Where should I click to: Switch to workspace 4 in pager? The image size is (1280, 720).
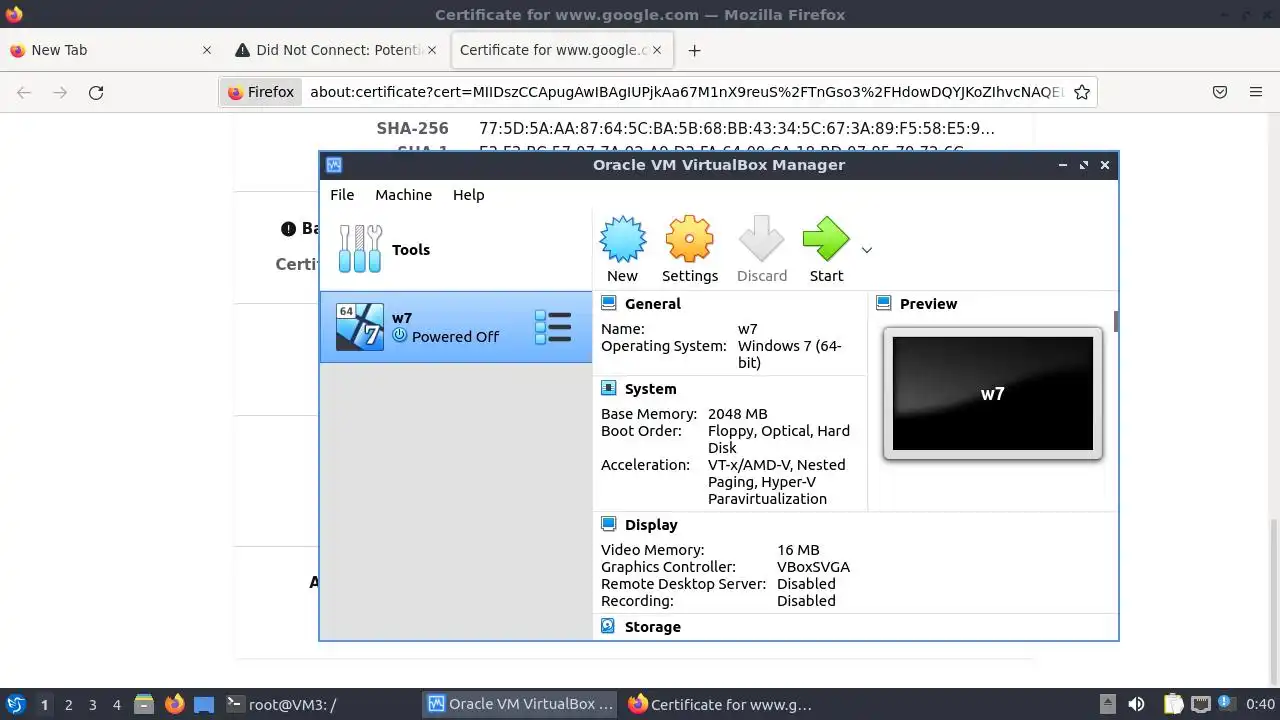tap(116, 705)
